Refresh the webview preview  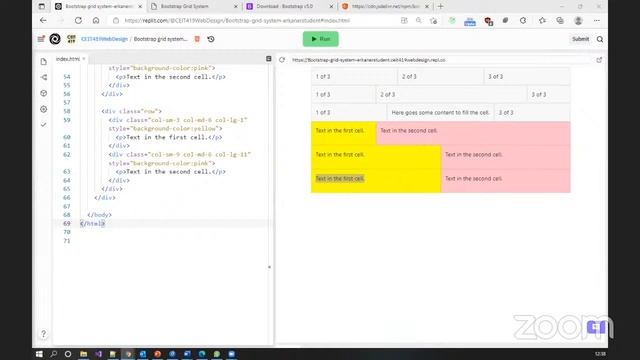coord(282,60)
